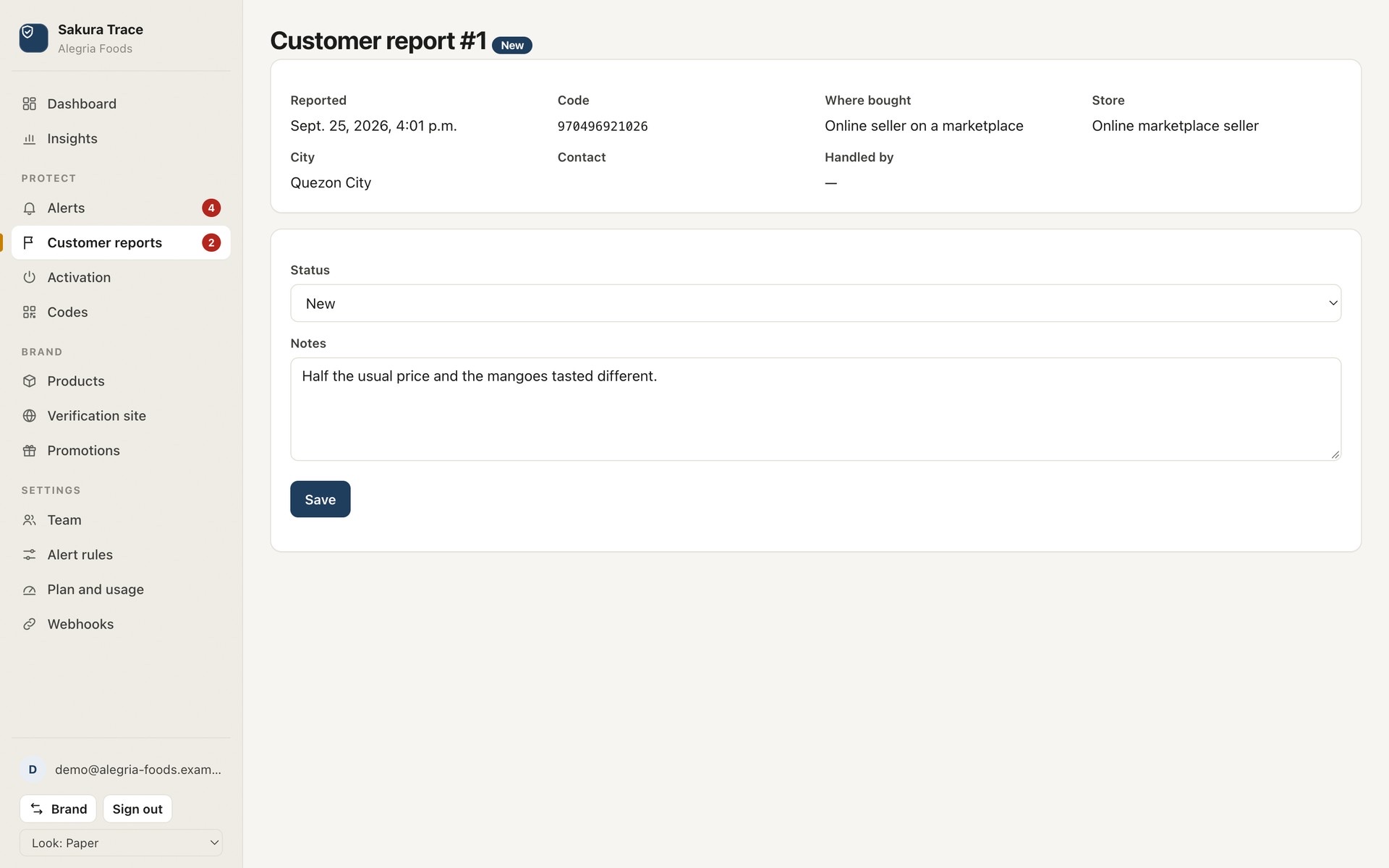The width and height of the screenshot is (1389, 868).
Task: Navigate to the Alerts section
Action: [x=121, y=208]
